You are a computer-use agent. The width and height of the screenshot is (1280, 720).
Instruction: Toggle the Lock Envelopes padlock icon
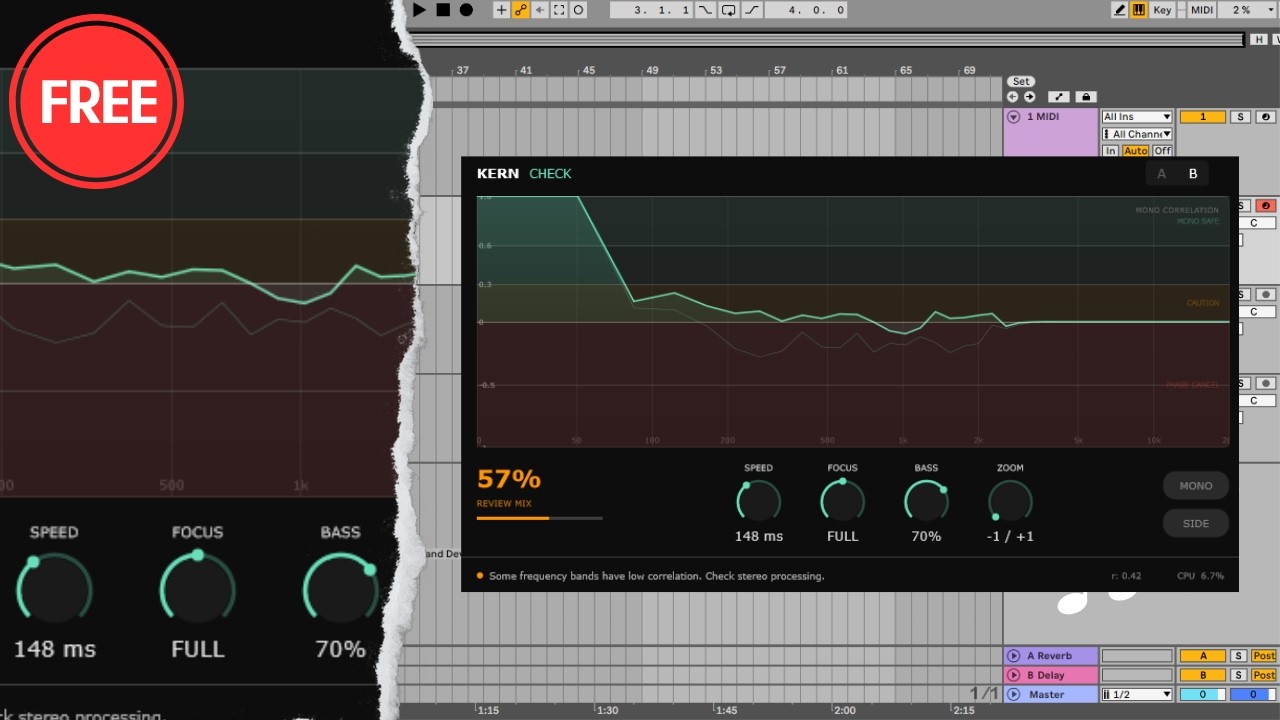coord(1085,97)
